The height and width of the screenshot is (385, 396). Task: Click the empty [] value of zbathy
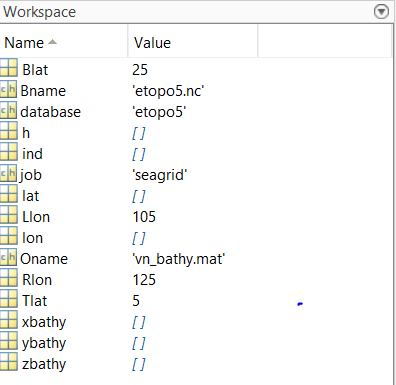pos(139,364)
